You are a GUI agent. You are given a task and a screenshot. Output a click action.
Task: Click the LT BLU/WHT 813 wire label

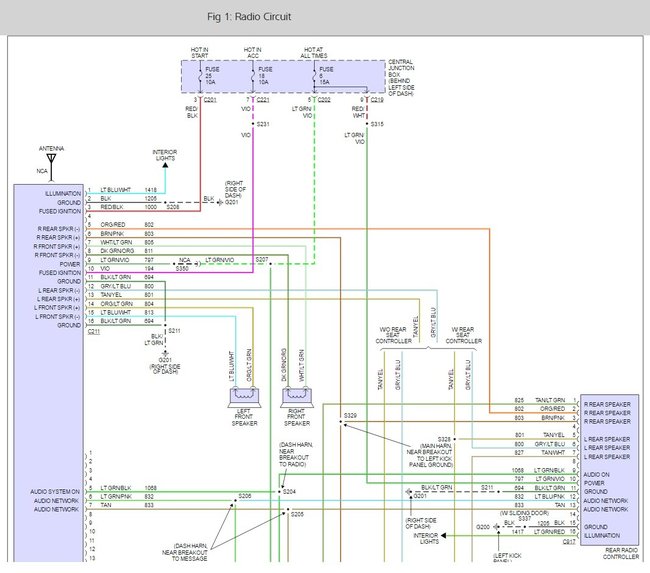127,312
